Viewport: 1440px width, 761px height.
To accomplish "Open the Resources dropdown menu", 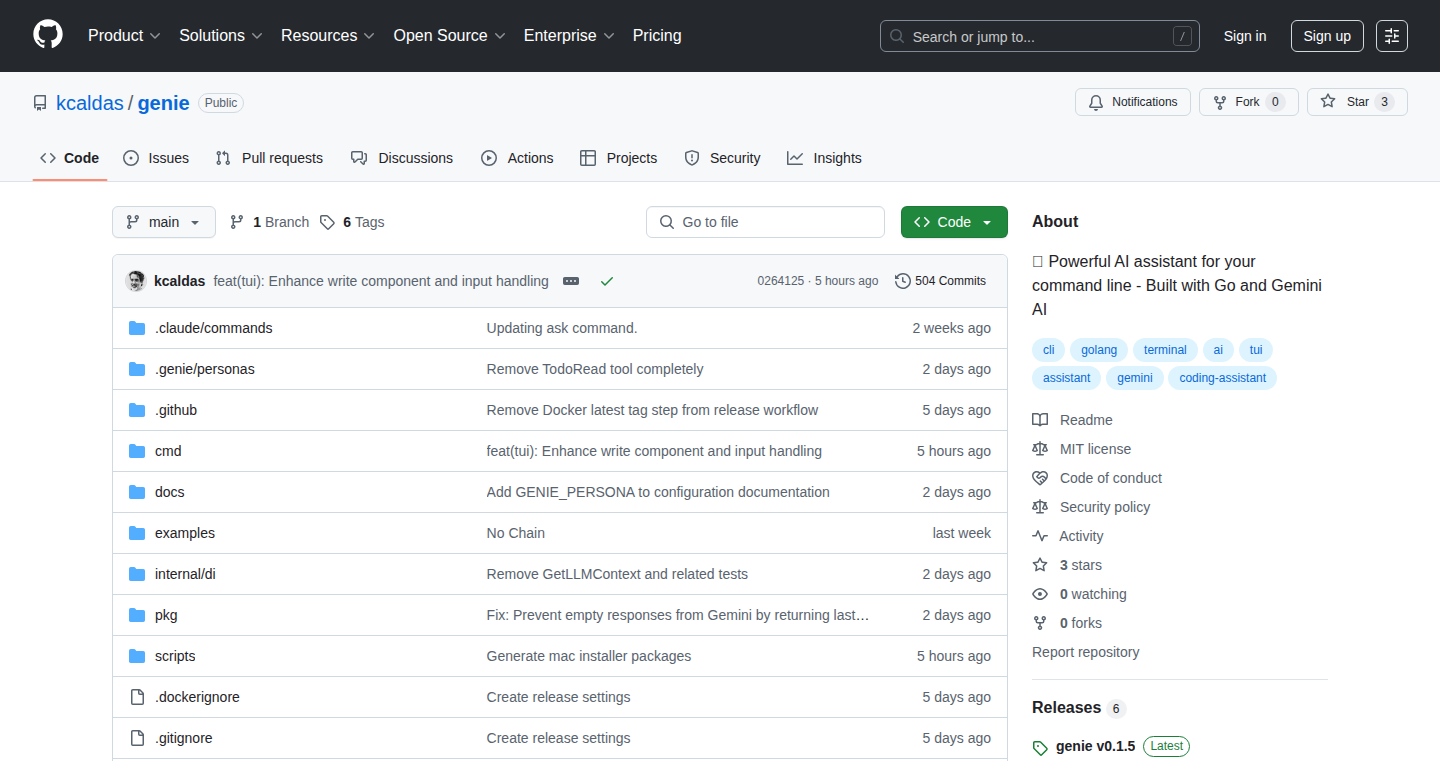I will pyautogui.click(x=328, y=36).
